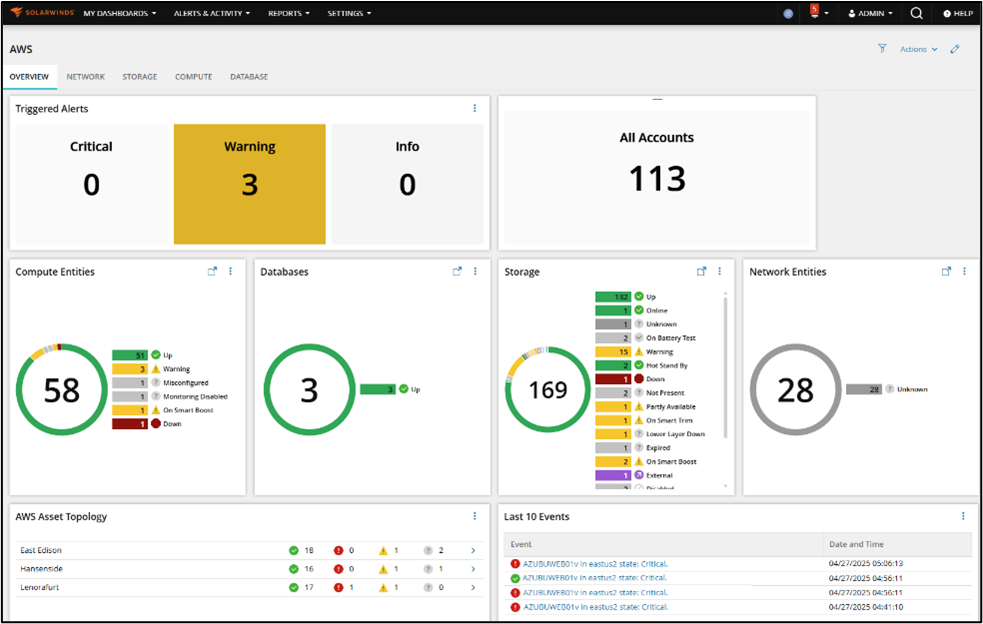Open the My Dashboards menu
This screenshot has height=624, width=983.
(120, 13)
